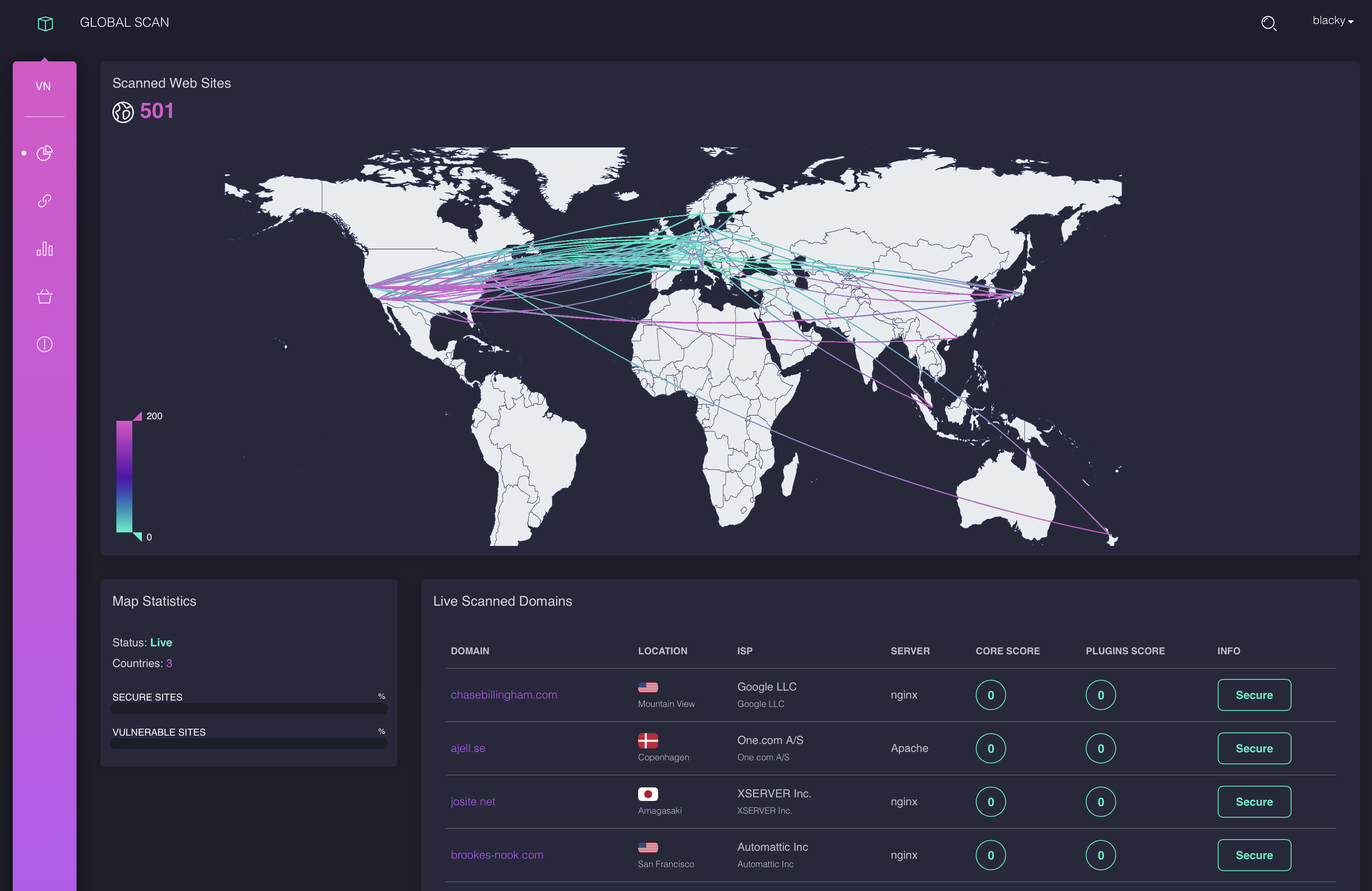The image size is (1372, 891).
Task: Click the INFO column header
Action: click(1229, 651)
